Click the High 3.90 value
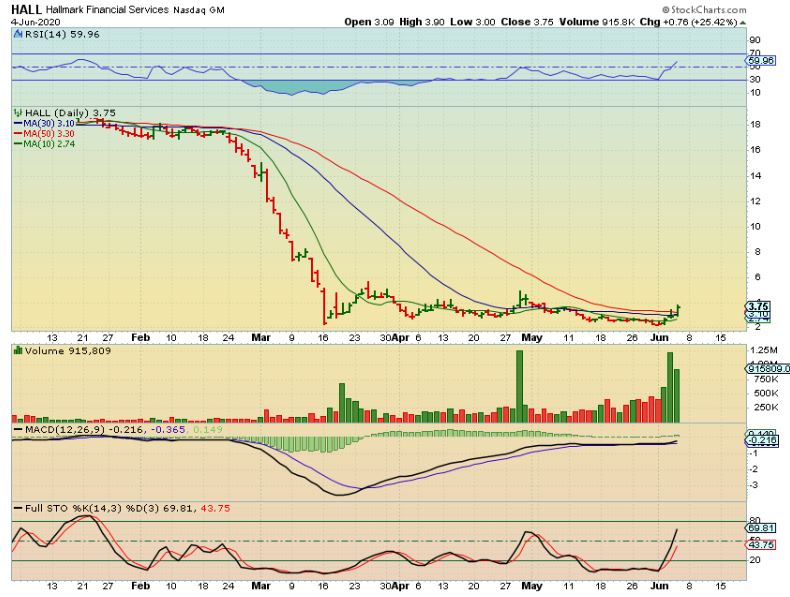The image size is (790, 597). coord(422,22)
